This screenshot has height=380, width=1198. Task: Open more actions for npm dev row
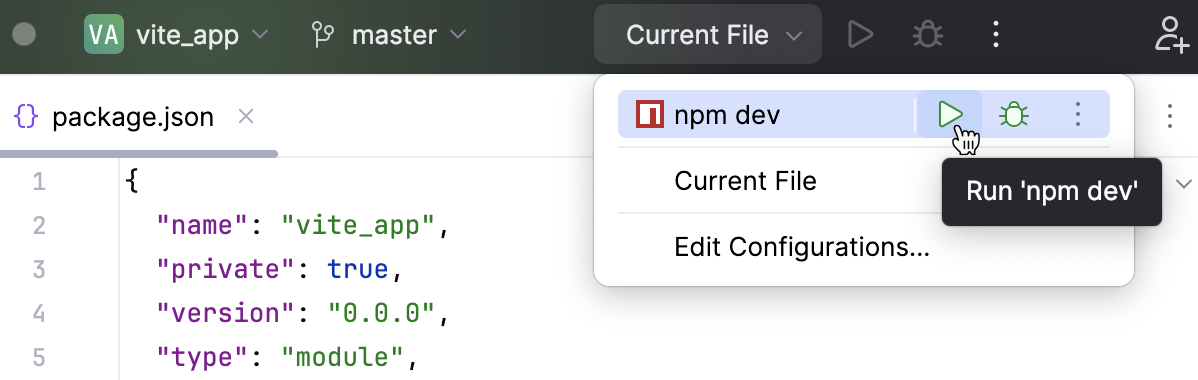[x=1077, y=115]
